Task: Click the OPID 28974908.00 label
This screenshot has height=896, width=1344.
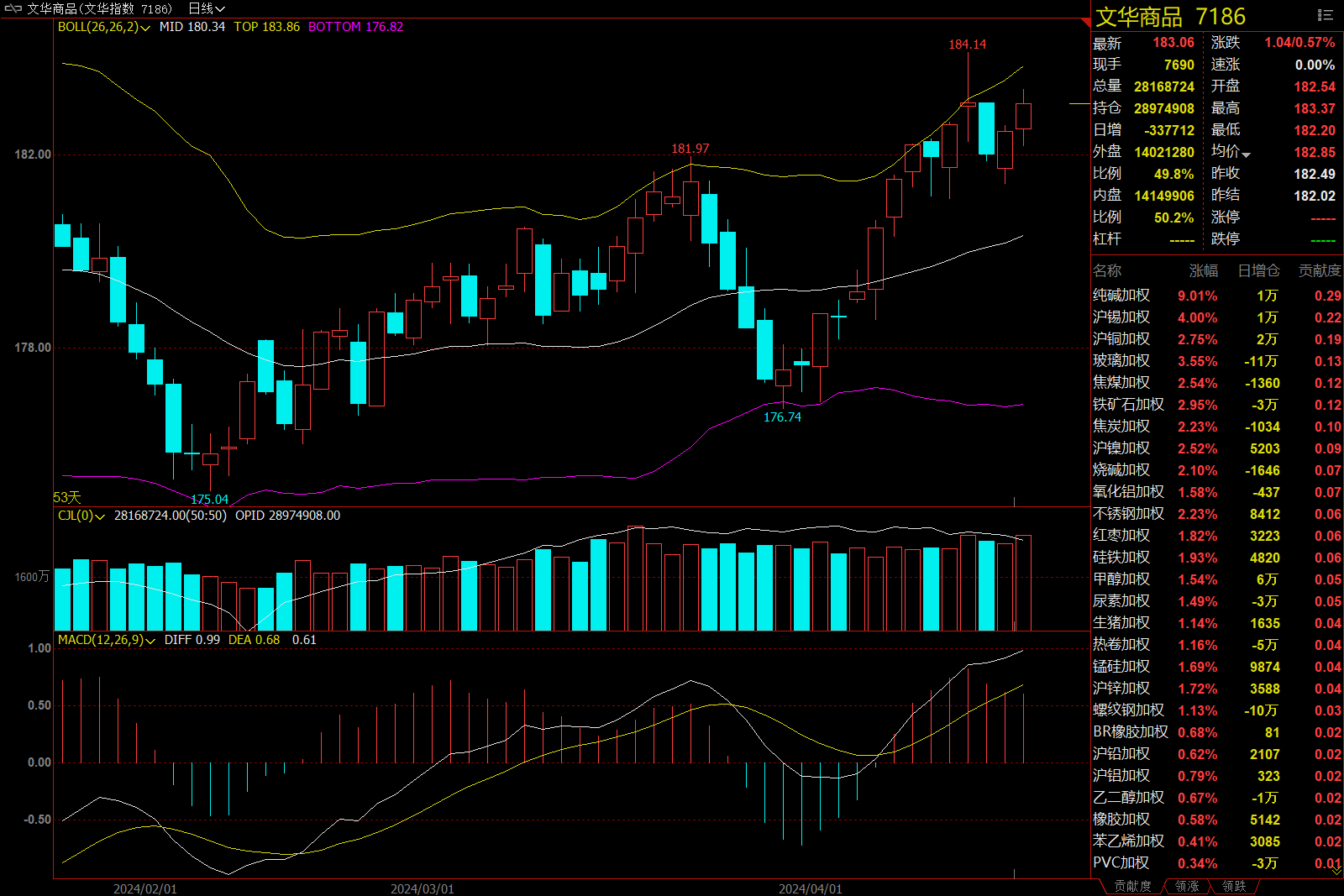Action: click(287, 516)
